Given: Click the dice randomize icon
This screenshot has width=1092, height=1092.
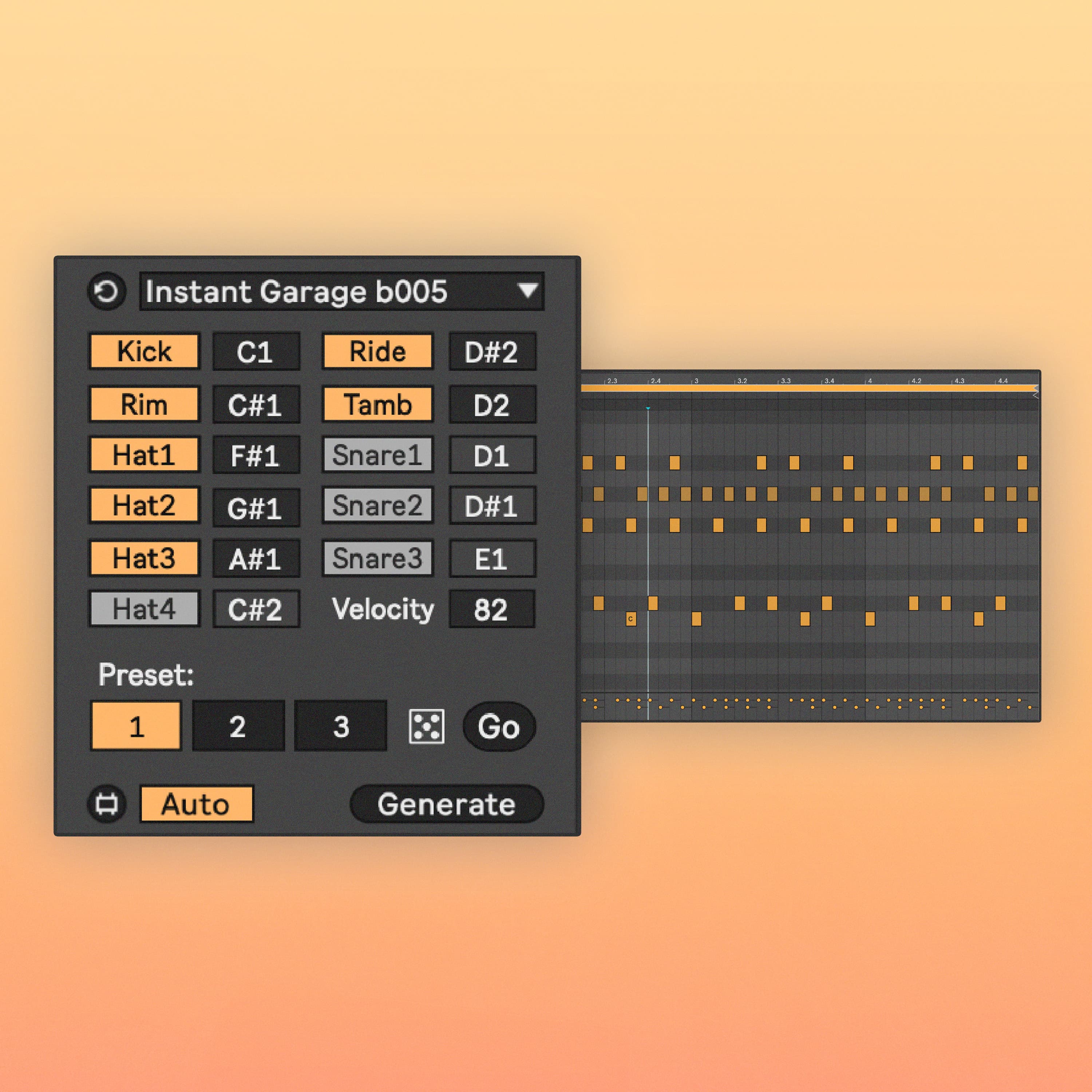Looking at the screenshot, I should pos(426,726).
